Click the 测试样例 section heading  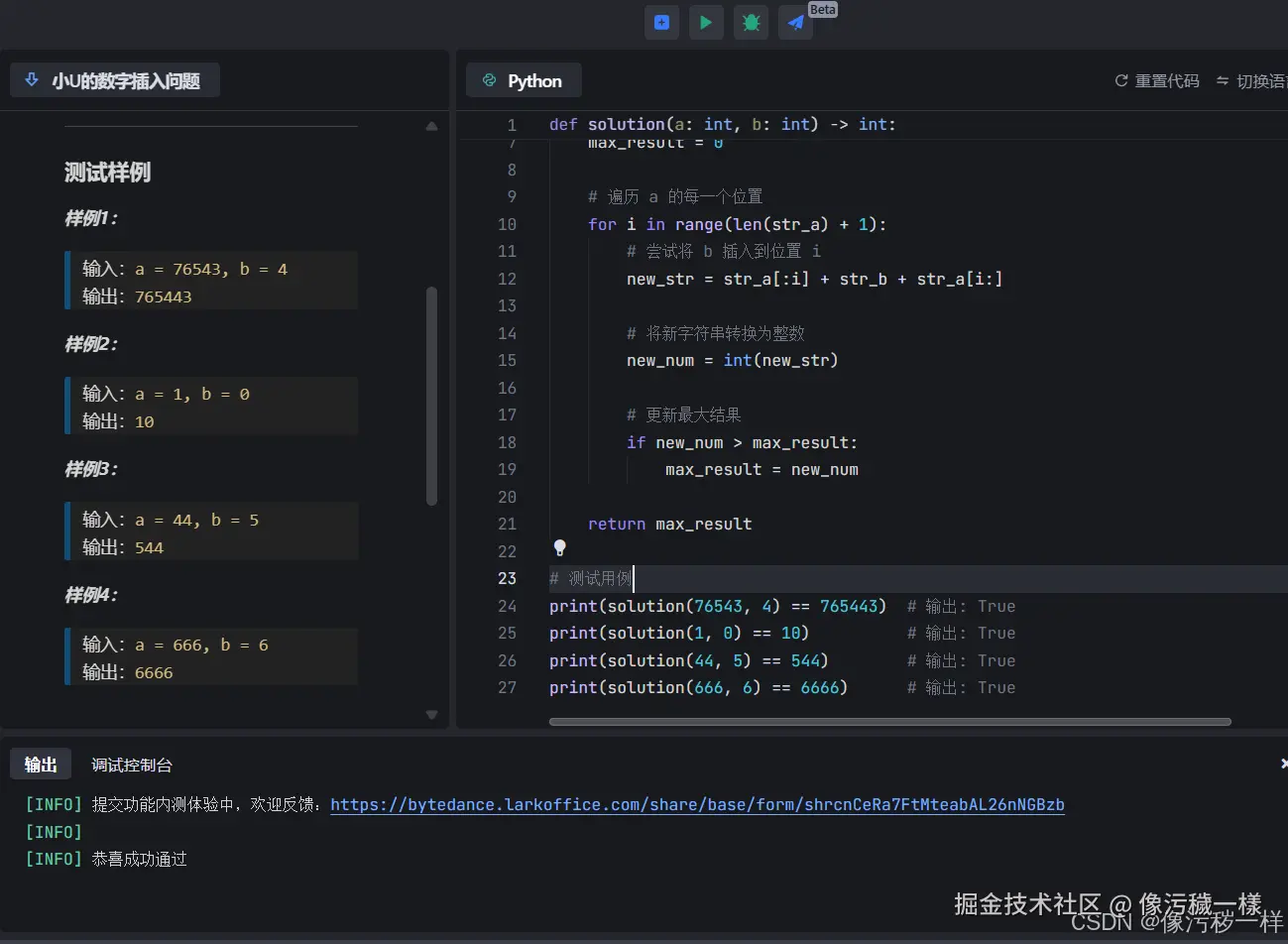pyautogui.click(x=108, y=173)
